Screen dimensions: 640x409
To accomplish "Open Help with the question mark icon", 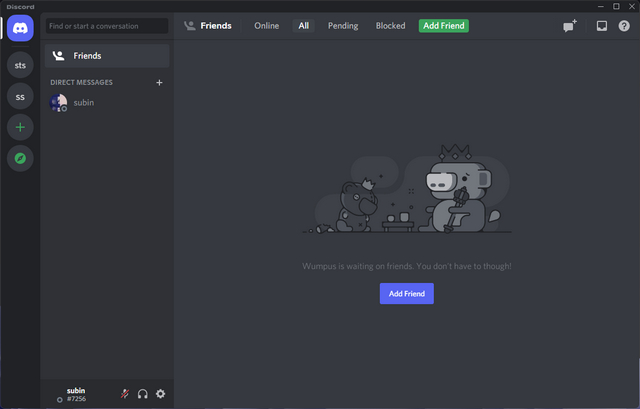I will pyautogui.click(x=624, y=26).
